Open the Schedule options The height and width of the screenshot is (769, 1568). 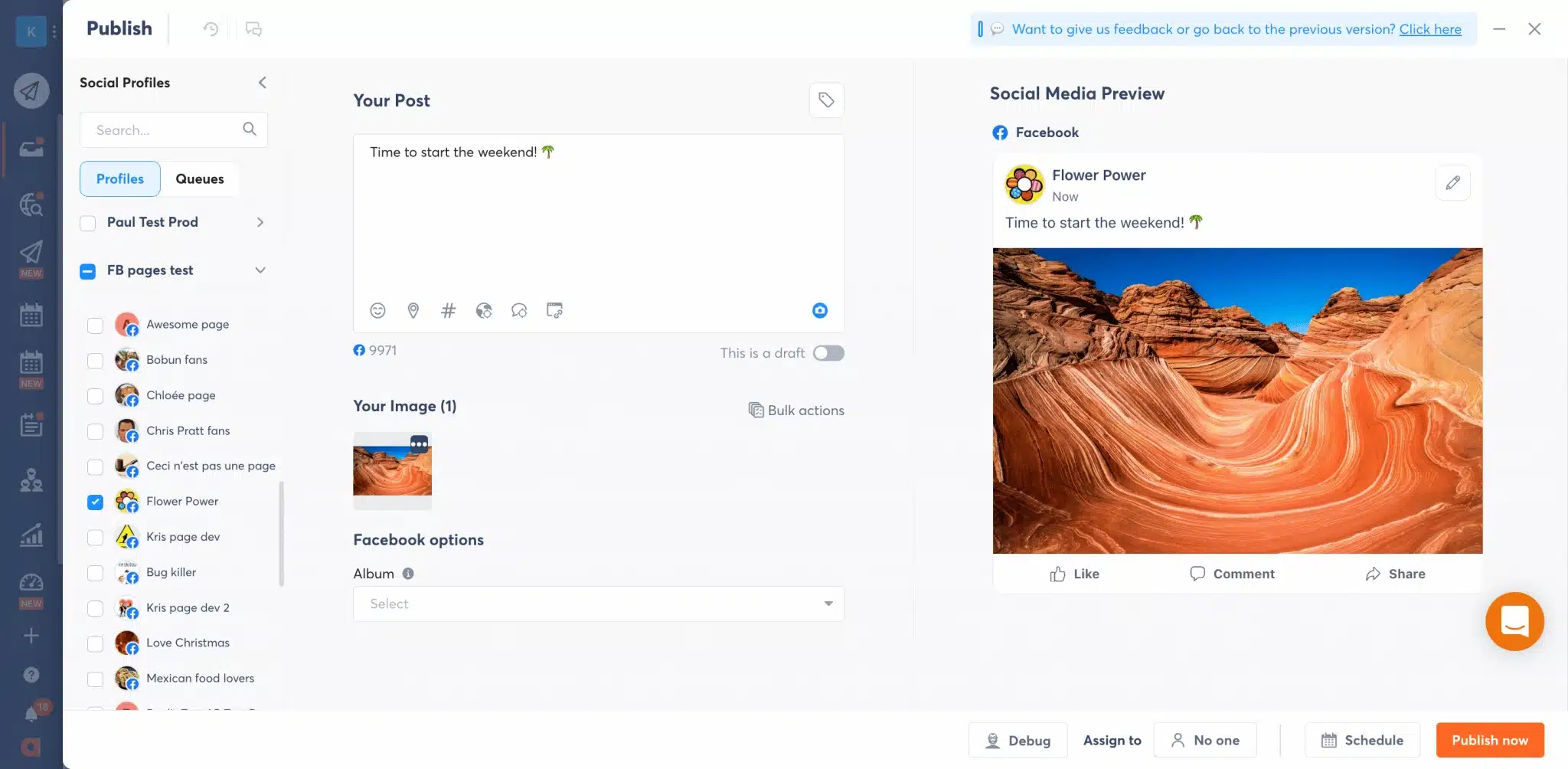pyautogui.click(x=1362, y=740)
